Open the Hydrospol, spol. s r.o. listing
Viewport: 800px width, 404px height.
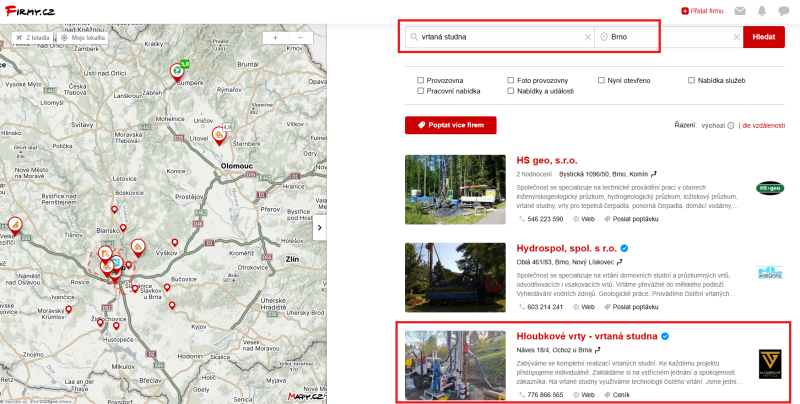[567, 248]
